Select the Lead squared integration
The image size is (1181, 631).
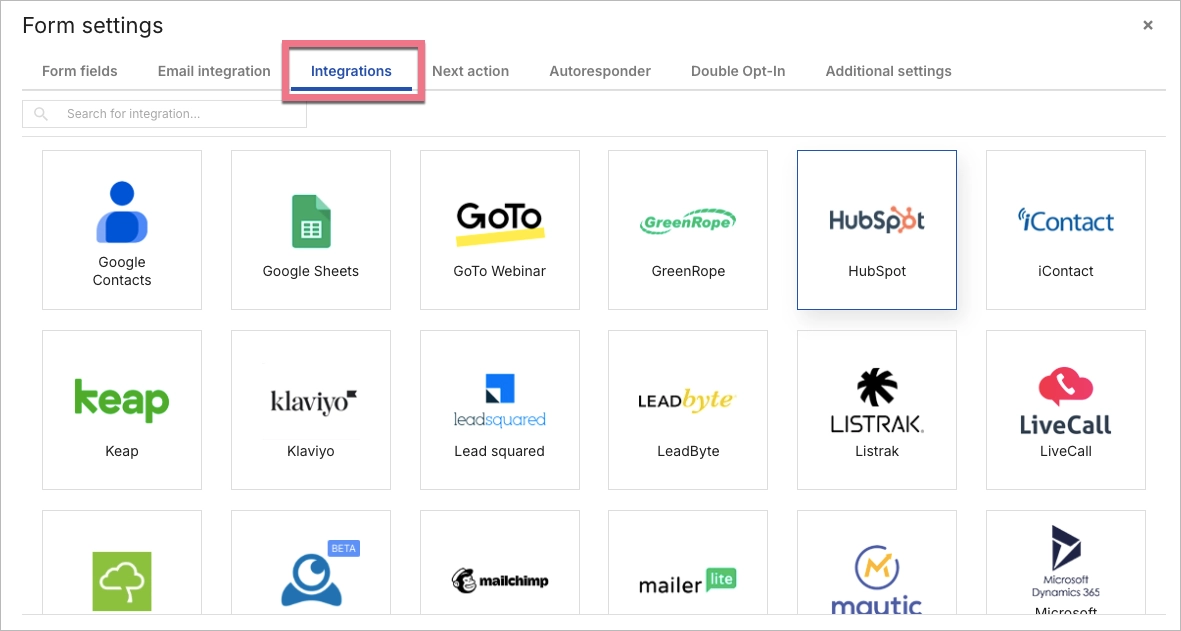(x=499, y=409)
